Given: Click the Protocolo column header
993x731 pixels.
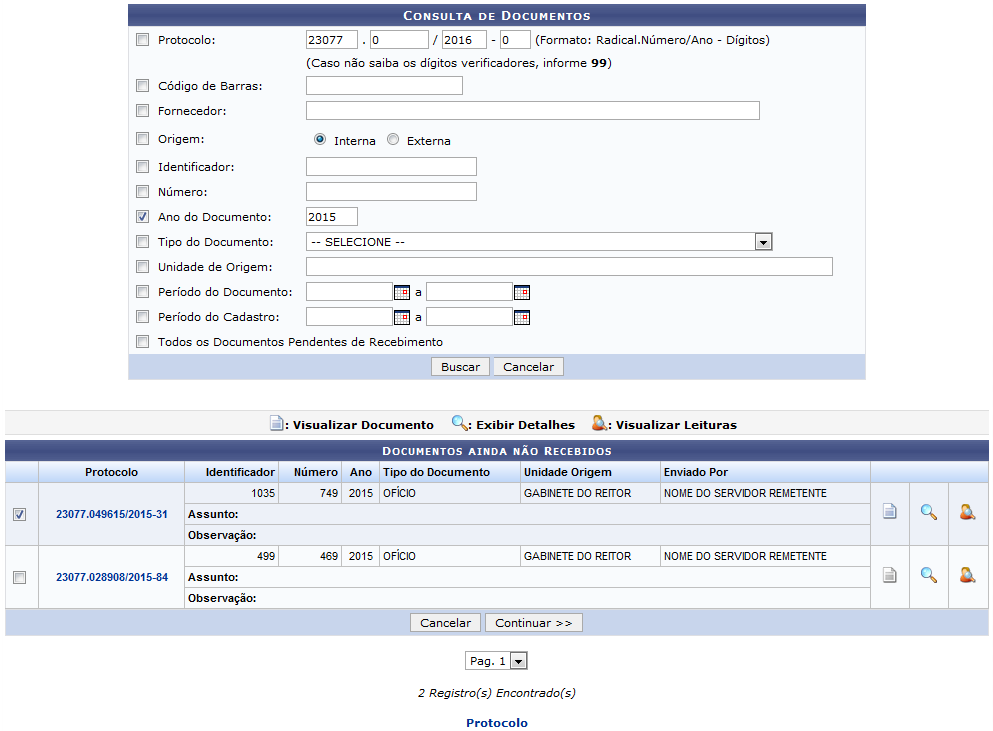Looking at the screenshot, I should coord(111,472).
